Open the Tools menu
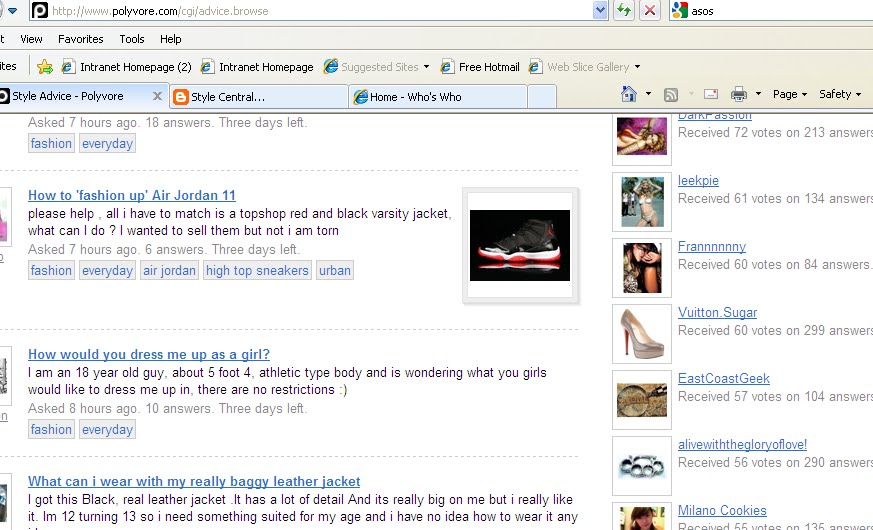 coord(132,39)
